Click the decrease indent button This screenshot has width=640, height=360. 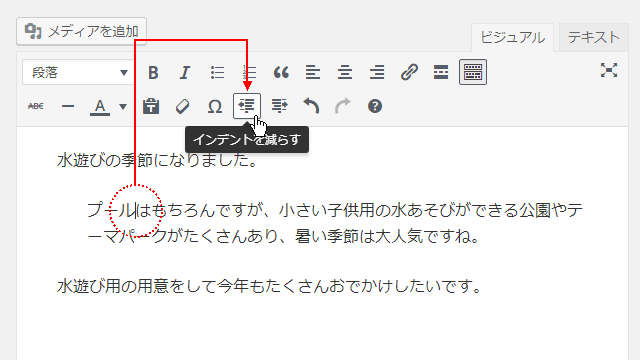pyautogui.click(x=247, y=106)
